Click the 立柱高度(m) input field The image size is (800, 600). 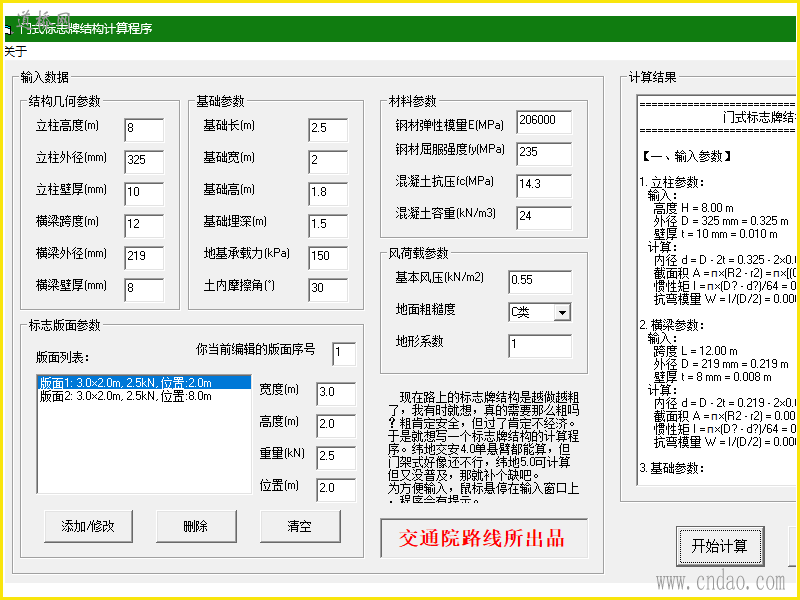pos(144,130)
